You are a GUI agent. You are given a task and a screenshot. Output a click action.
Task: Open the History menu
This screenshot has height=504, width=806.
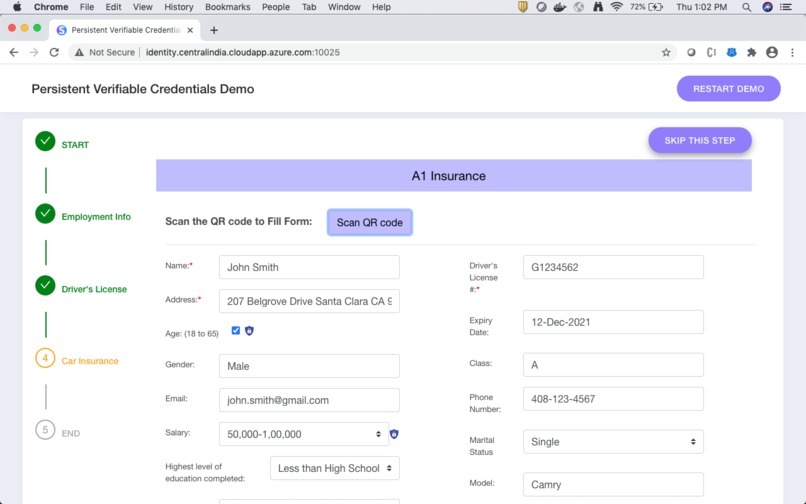click(179, 7)
